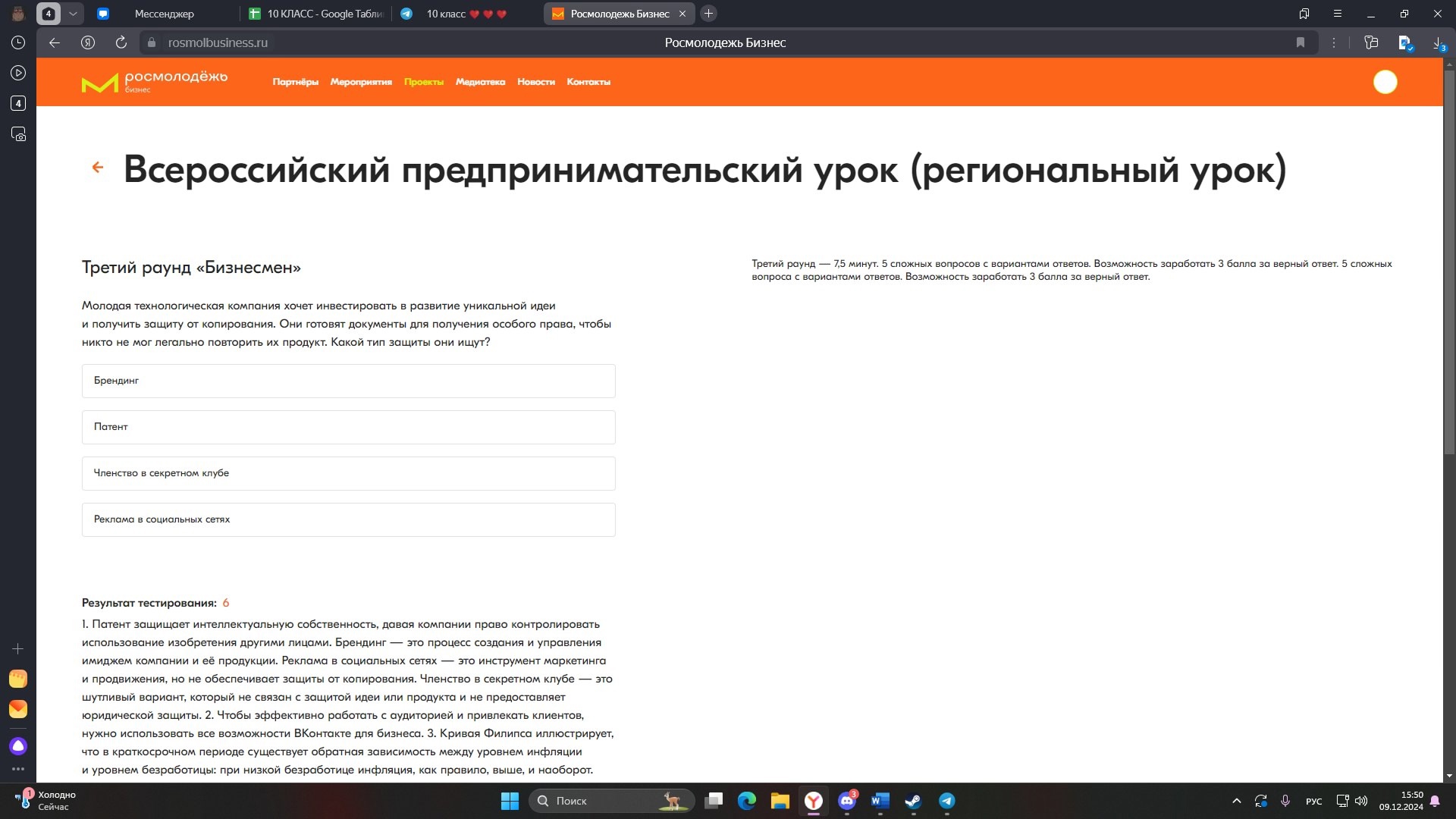Viewport: 1456px width, 819px height.
Task: Click the Холодно weather widget
Action: 45,801
